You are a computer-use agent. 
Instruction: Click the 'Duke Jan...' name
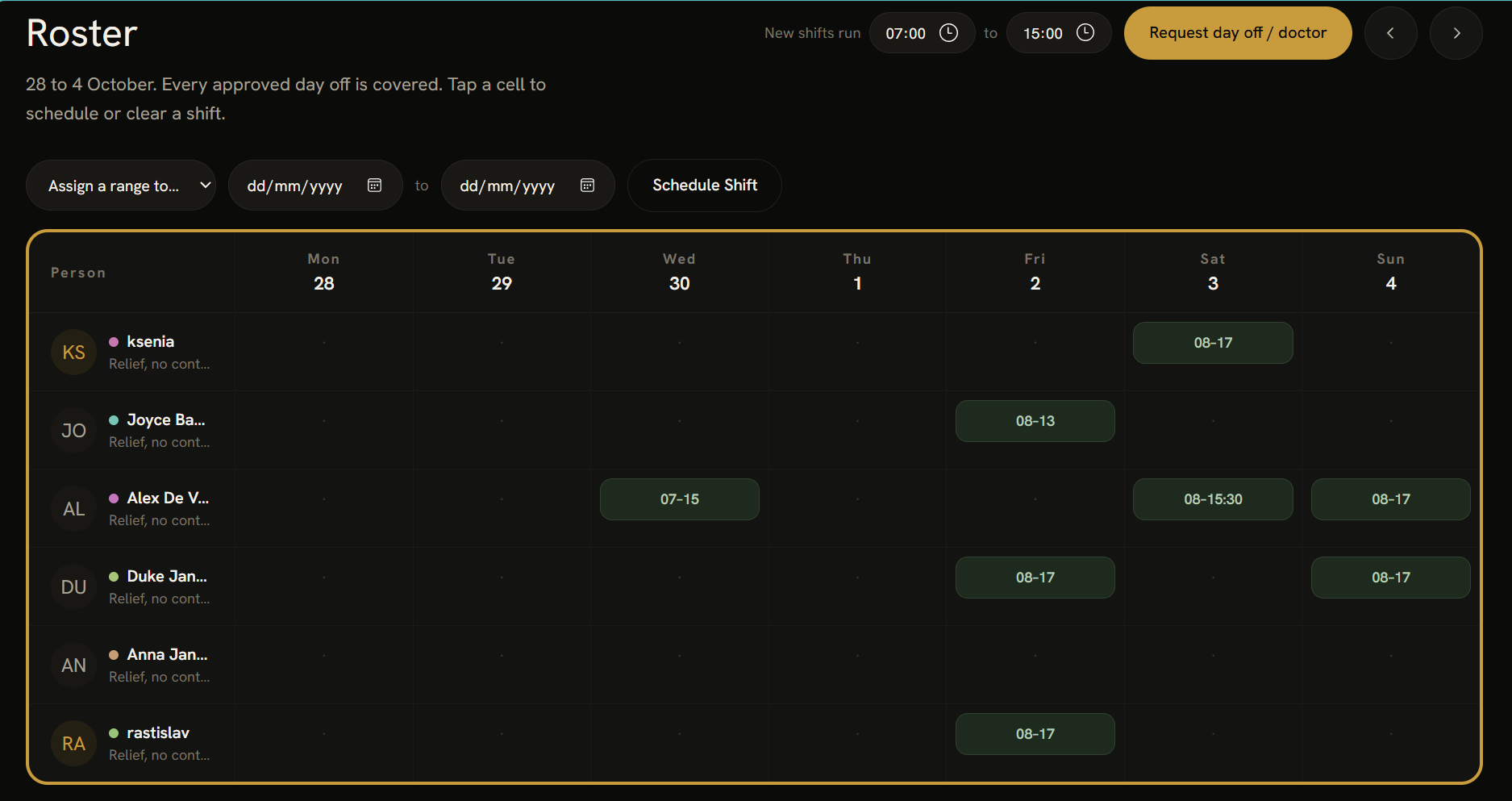tap(167, 576)
